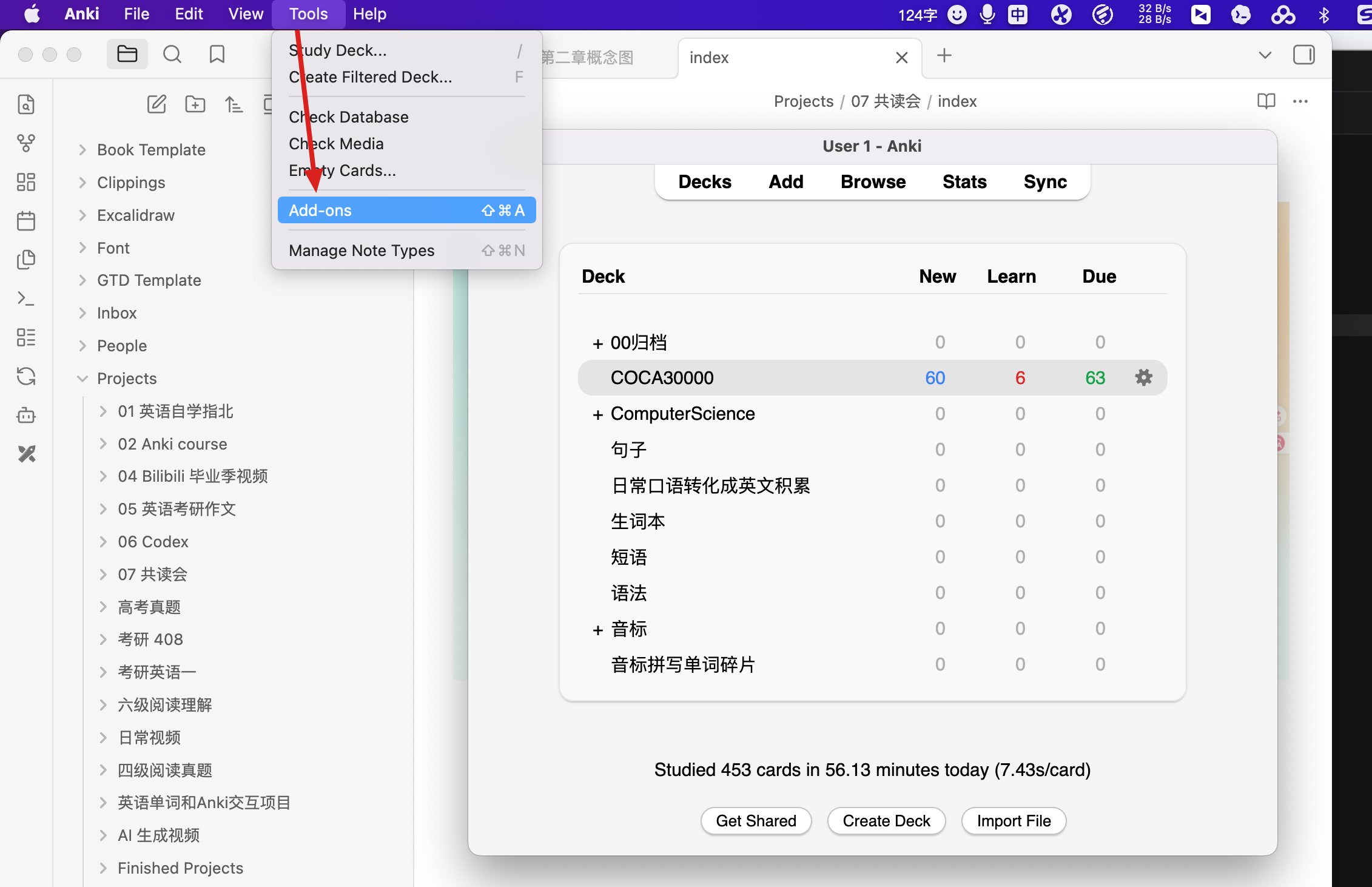The height and width of the screenshot is (887, 1372).
Task: Click the sort order icon
Action: pos(234,104)
